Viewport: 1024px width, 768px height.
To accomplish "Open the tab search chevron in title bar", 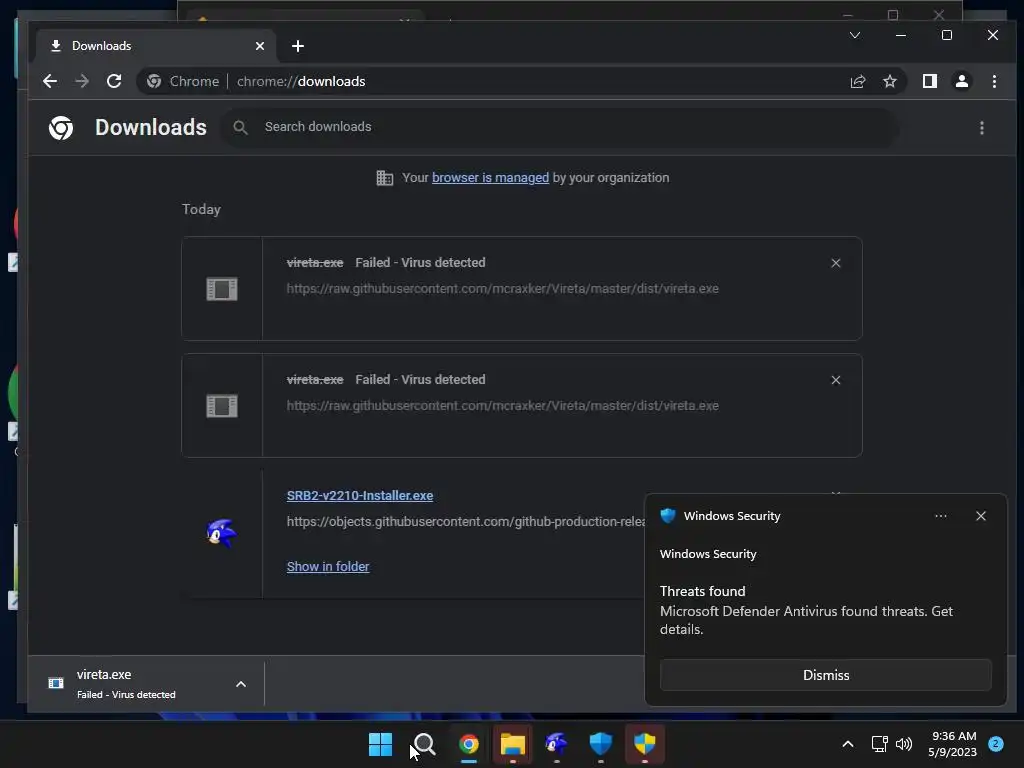I will tap(855, 35).
